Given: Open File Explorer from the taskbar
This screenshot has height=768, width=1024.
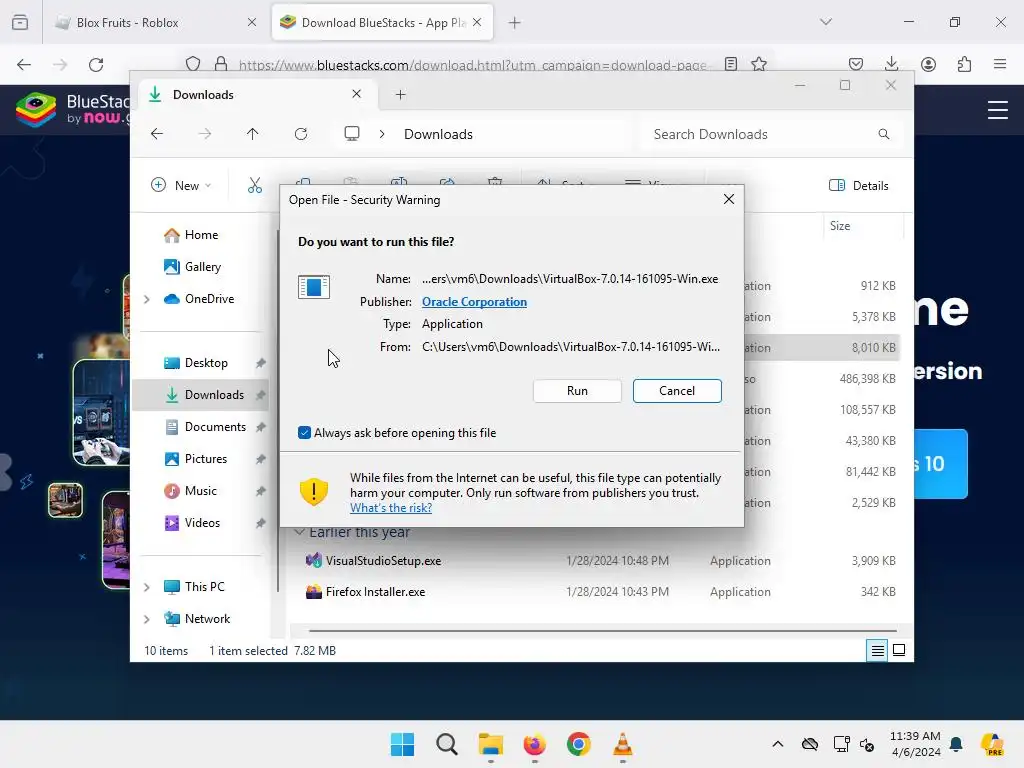Looking at the screenshot, I should point(490,744).
